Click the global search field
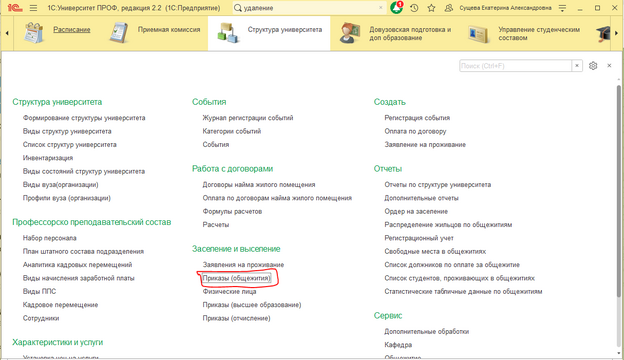Image resolution: width=624 pixels, height=360 pixels. click(309, 8)
